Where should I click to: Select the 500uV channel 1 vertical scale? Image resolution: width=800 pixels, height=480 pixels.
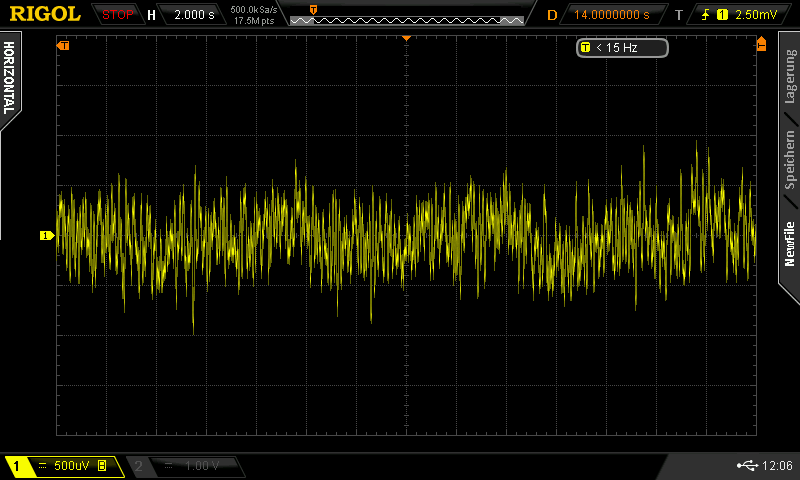[x=71, y=466]
